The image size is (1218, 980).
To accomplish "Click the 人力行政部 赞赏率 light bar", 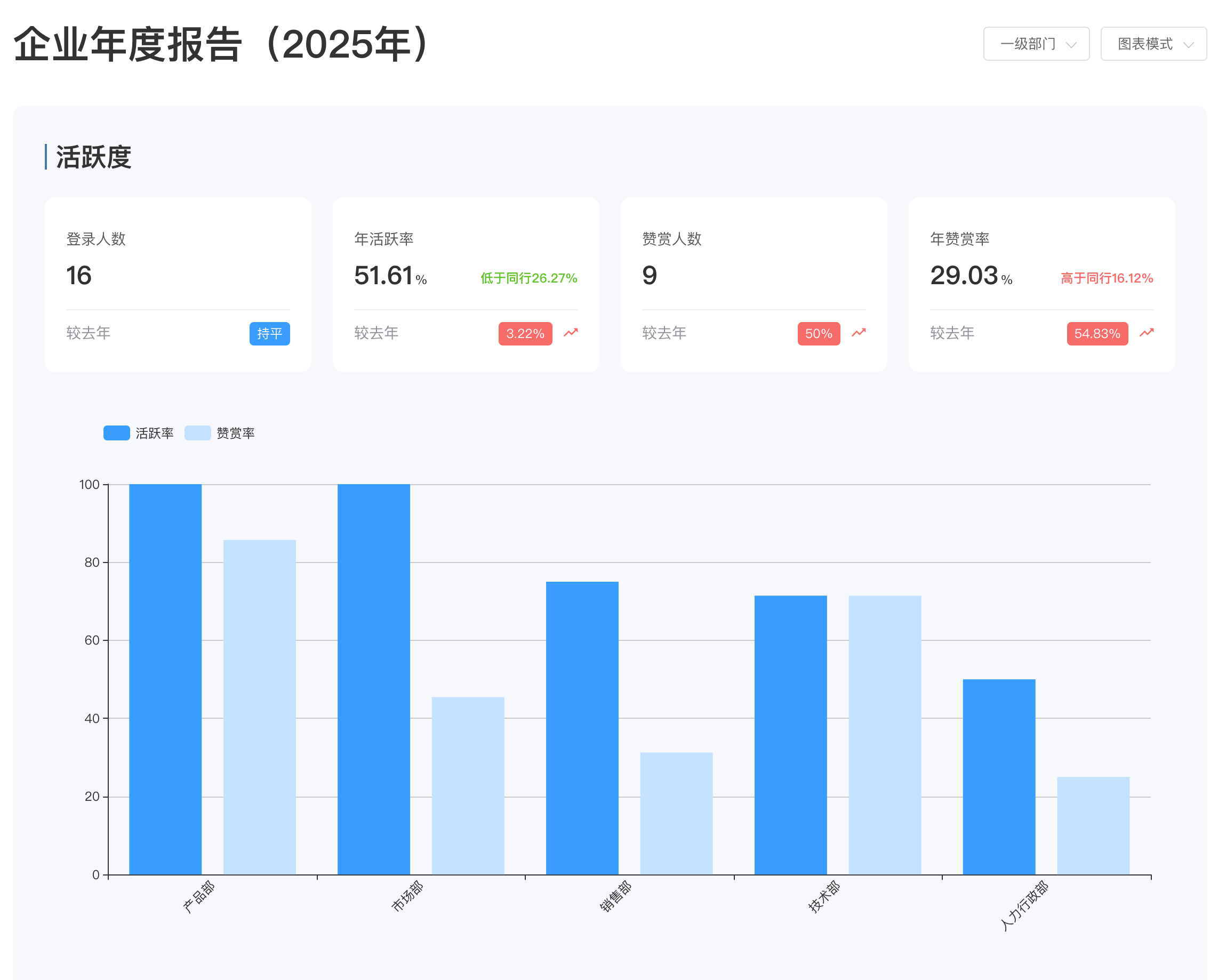I will click(x=1094, y=826).
